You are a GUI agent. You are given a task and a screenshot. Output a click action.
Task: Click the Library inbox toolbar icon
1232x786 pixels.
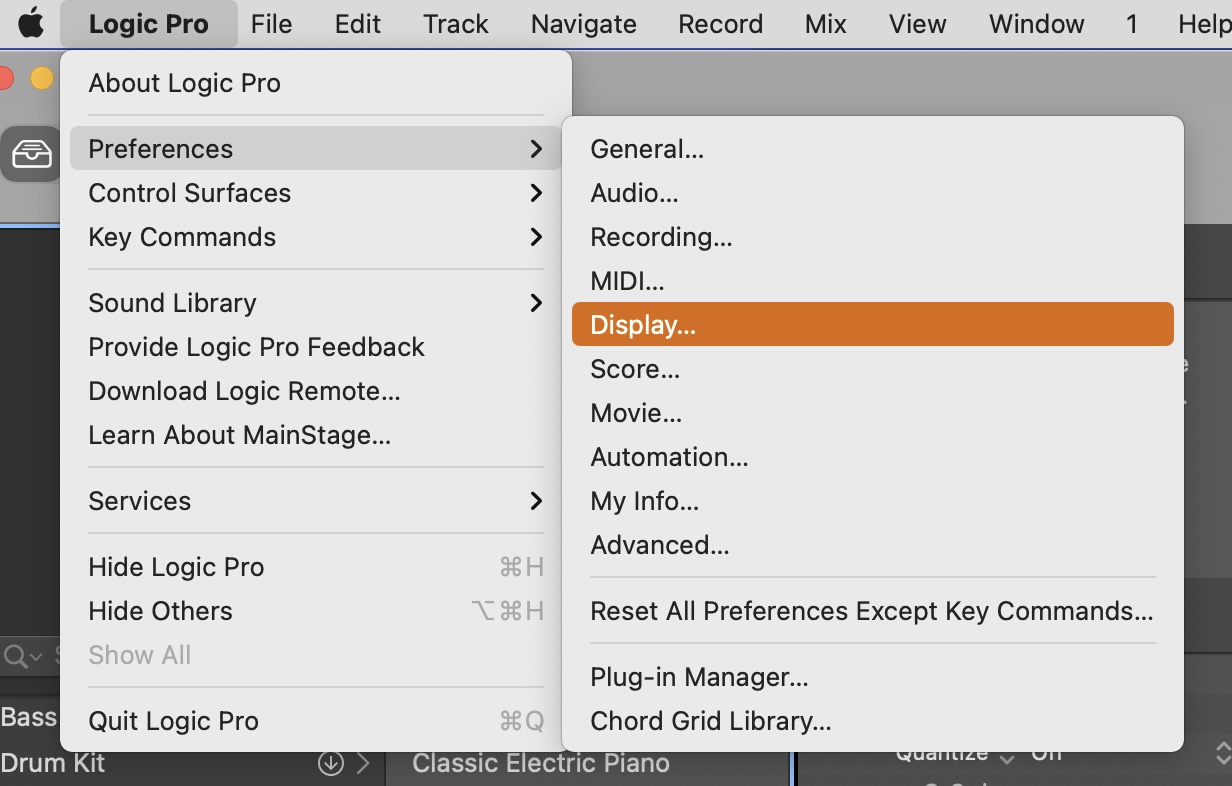point(31,154)
